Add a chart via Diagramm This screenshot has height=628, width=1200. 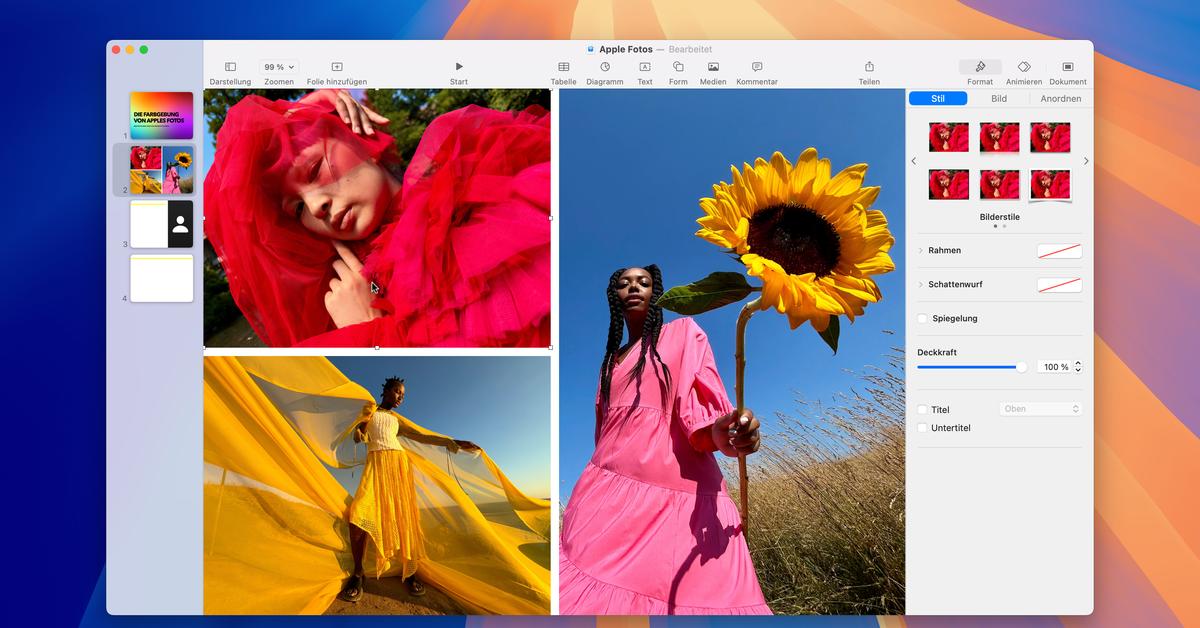[605, 73]
